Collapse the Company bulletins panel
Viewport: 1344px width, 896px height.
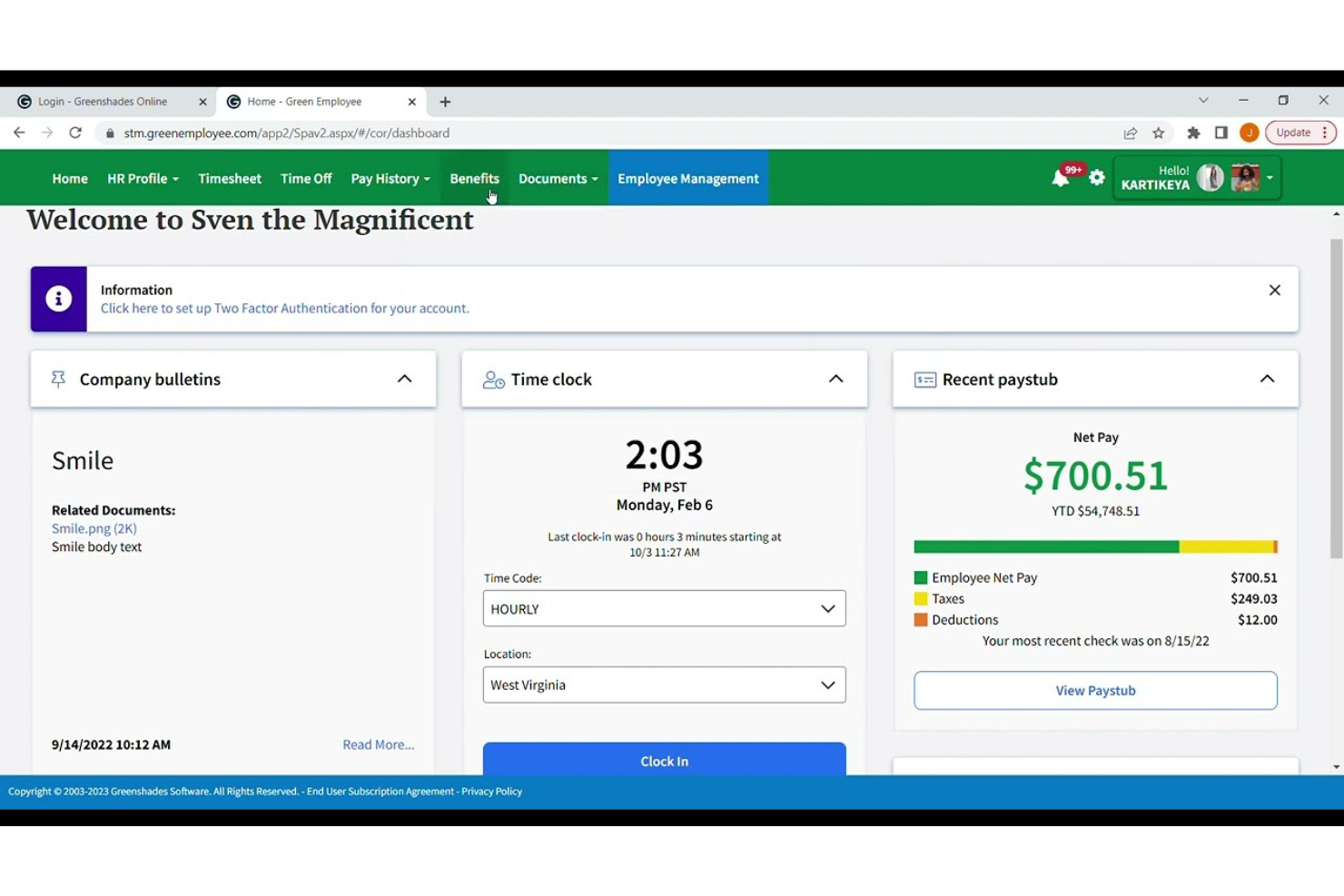pos(404,379)
